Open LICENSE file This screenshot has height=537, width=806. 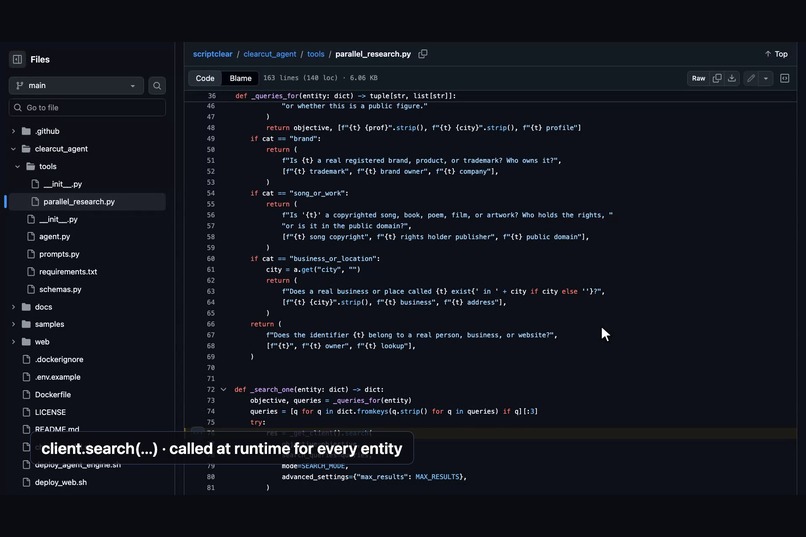coord(50,412)
